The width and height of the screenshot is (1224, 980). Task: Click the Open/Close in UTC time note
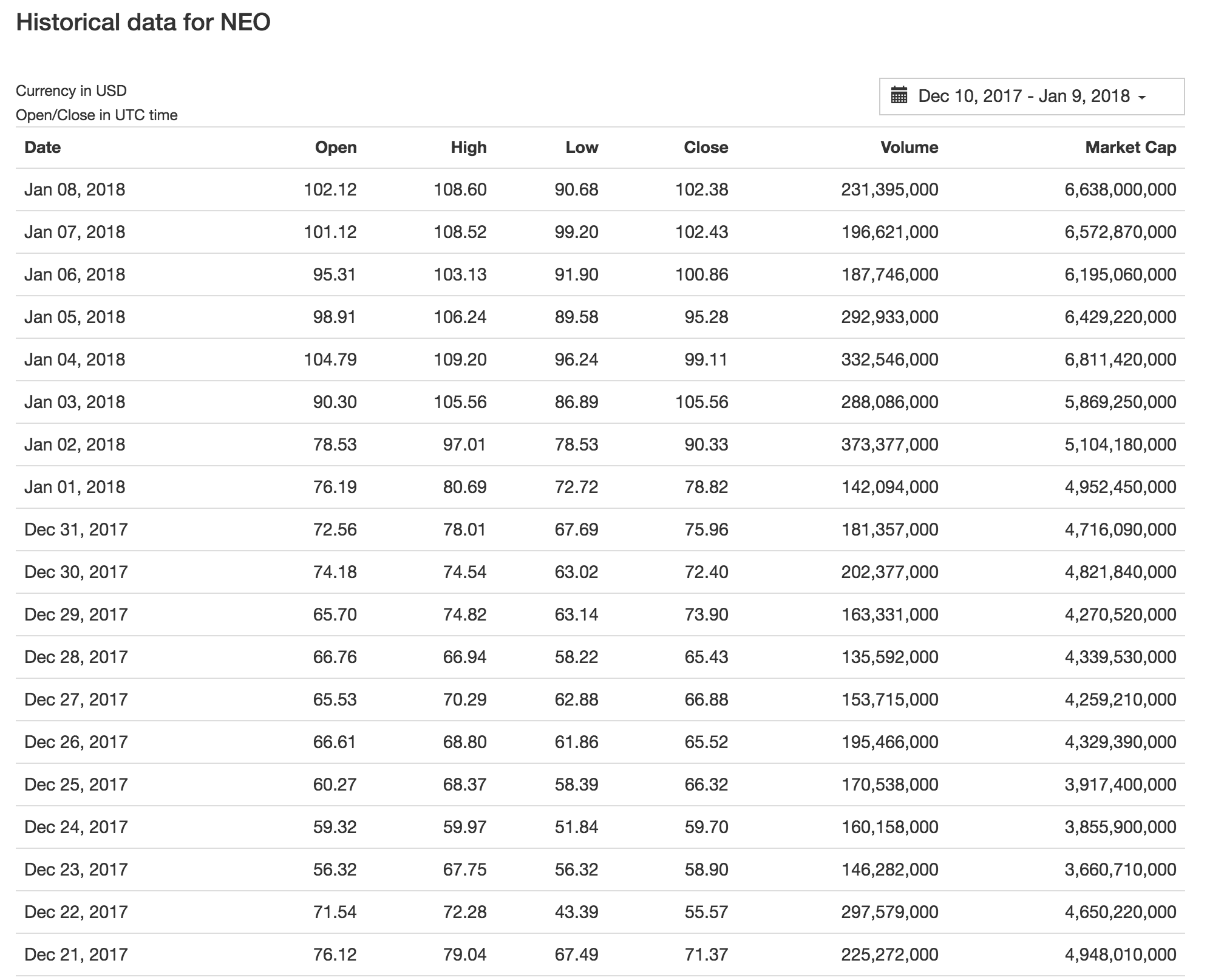pos(97,115)
